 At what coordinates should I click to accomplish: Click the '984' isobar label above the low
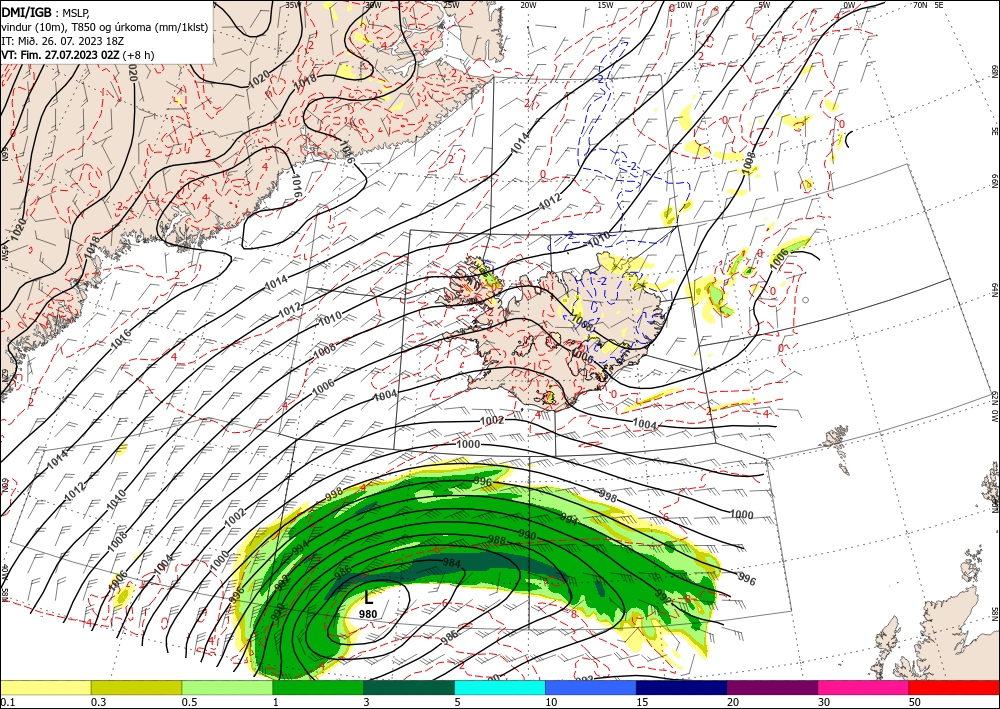click(452, 563)
